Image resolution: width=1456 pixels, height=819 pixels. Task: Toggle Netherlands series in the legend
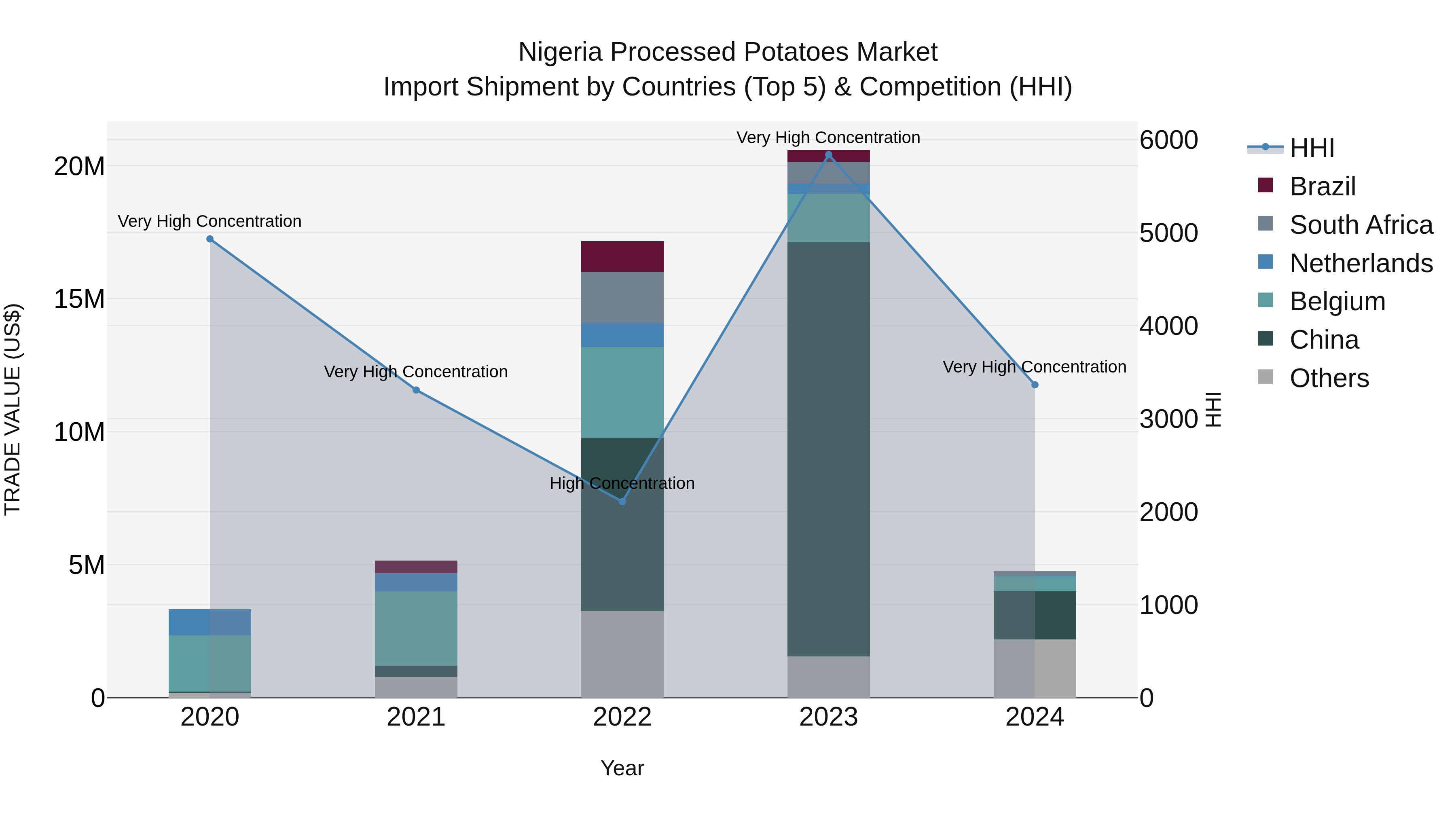(1345, 263)
